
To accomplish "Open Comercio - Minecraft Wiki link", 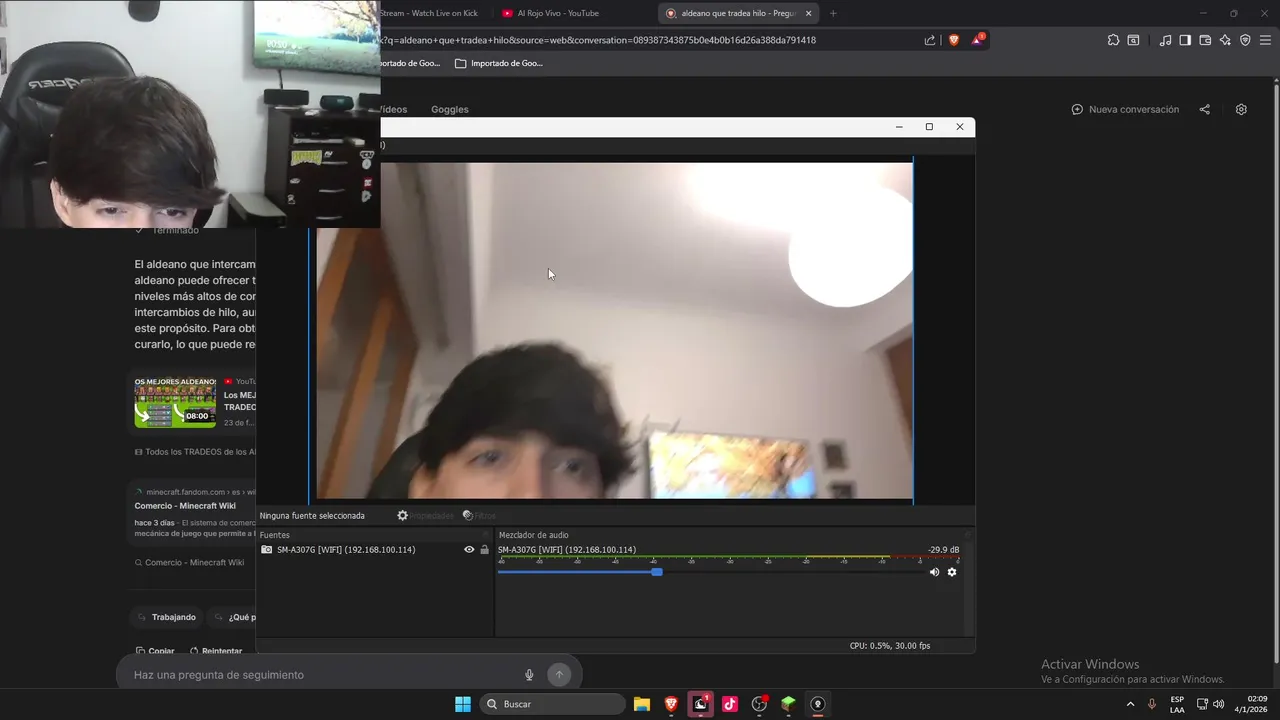I will pyautogui.click(x=185, y=506).
